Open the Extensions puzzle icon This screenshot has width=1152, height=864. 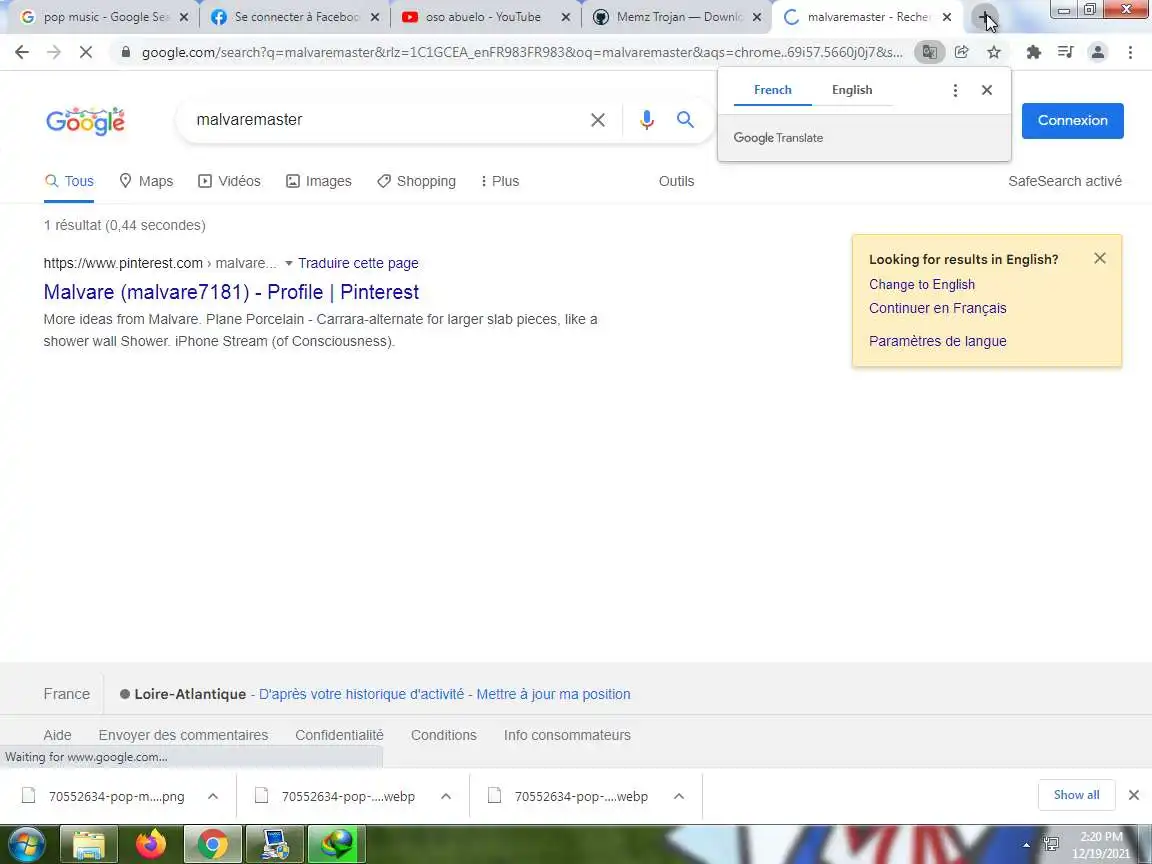[1034, 52]
